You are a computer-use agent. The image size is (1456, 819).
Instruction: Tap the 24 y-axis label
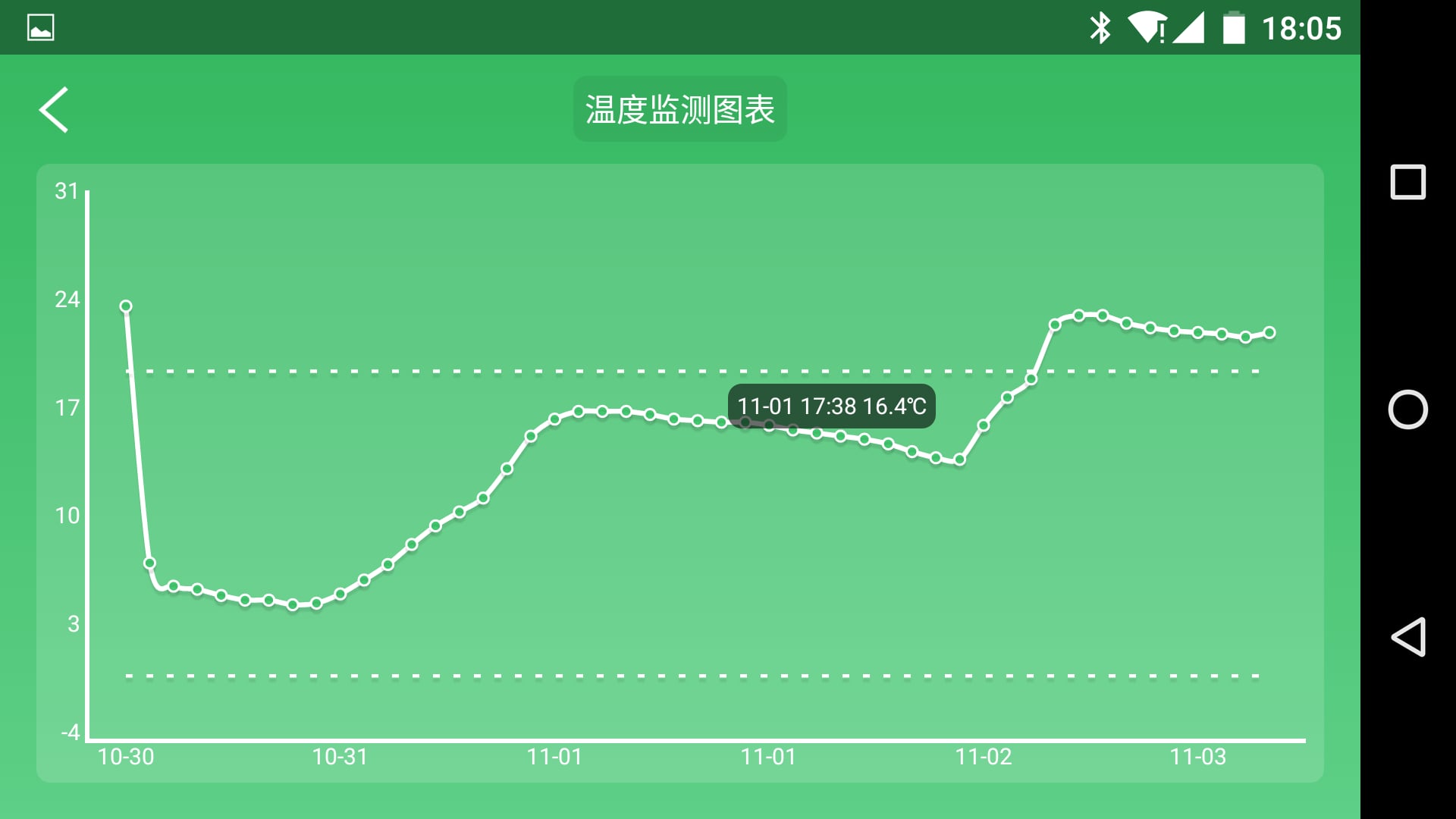click(x=67, y=300)
